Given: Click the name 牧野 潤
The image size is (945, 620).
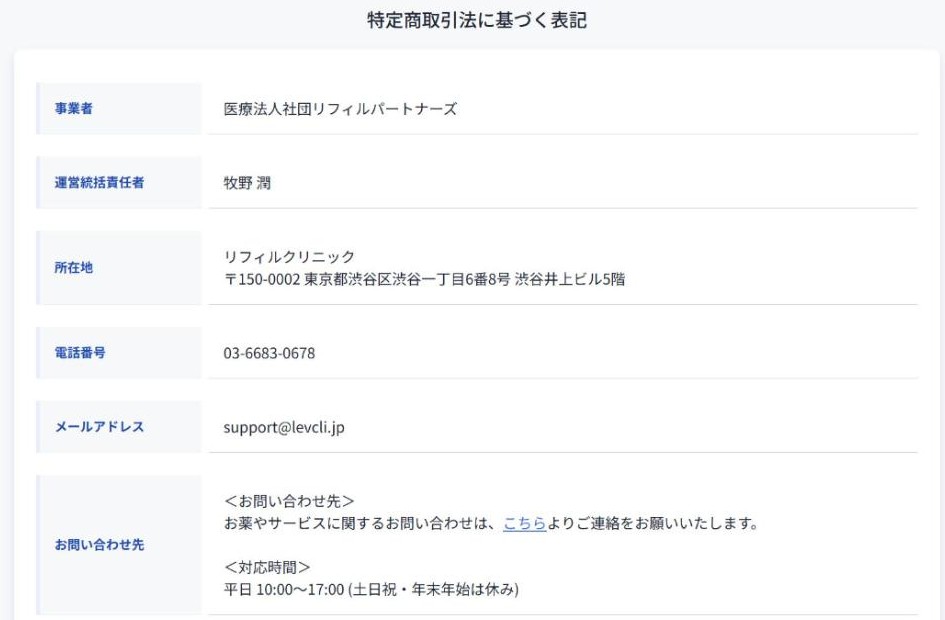Looking at the screenshot, I should pyautogui.click(x=247, y=183).
